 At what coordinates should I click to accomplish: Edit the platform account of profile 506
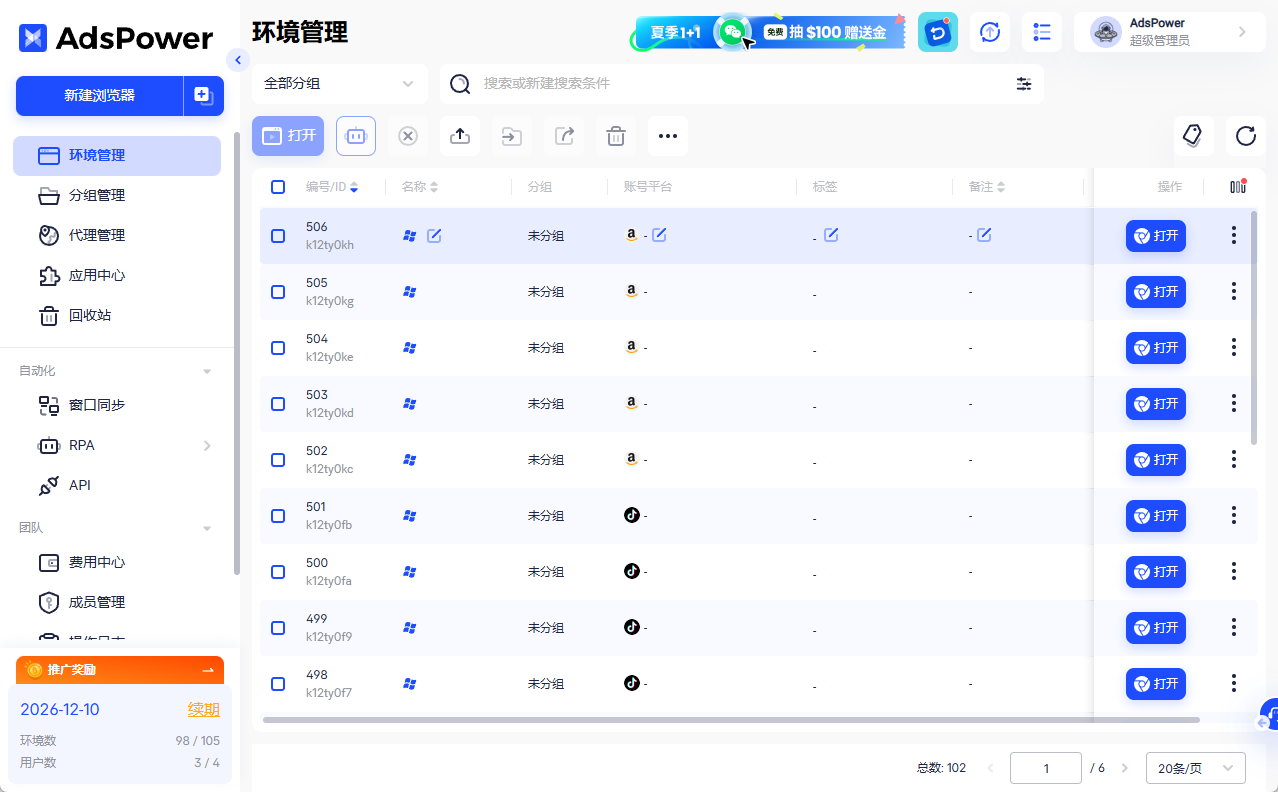[659, 235]
